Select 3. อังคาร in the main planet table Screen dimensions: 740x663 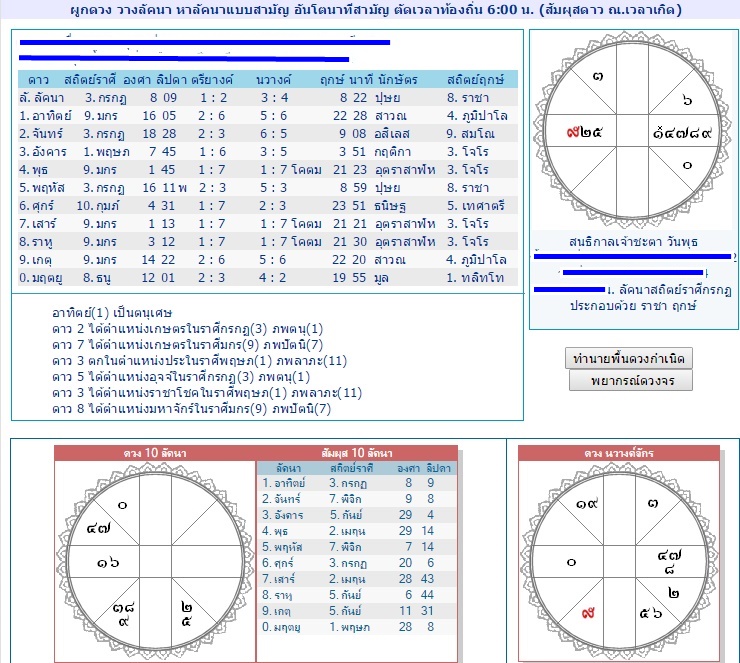click(x=43, y=151)
